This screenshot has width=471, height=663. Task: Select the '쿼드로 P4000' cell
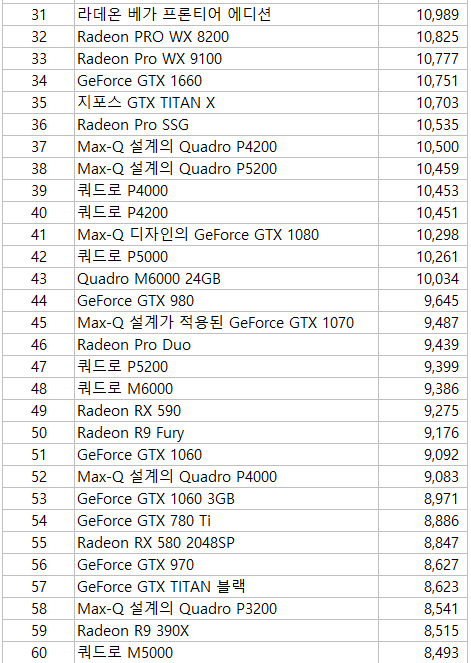[226, 191]
